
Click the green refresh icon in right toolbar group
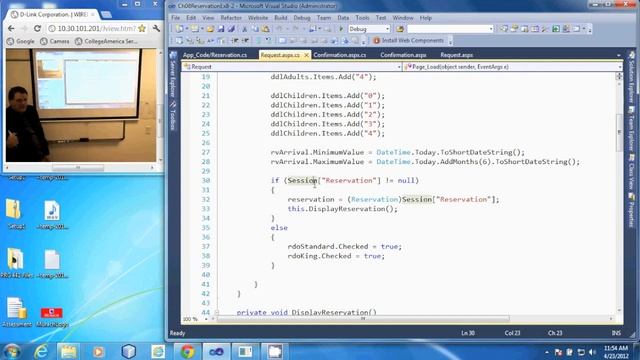point(556,29)
